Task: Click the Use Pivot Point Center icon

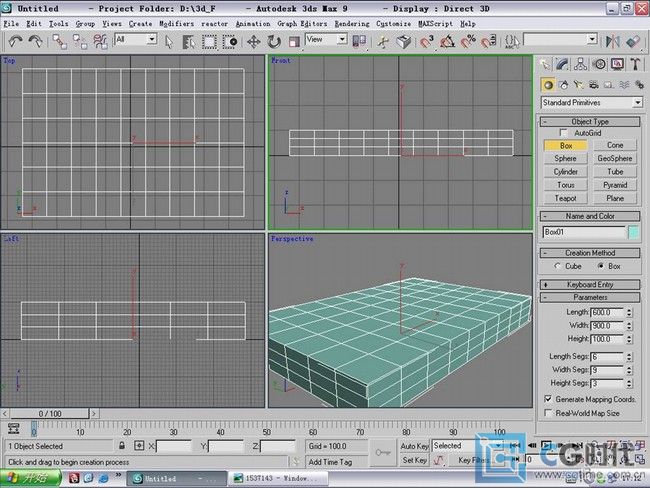Action: click(x=359, y=41)
